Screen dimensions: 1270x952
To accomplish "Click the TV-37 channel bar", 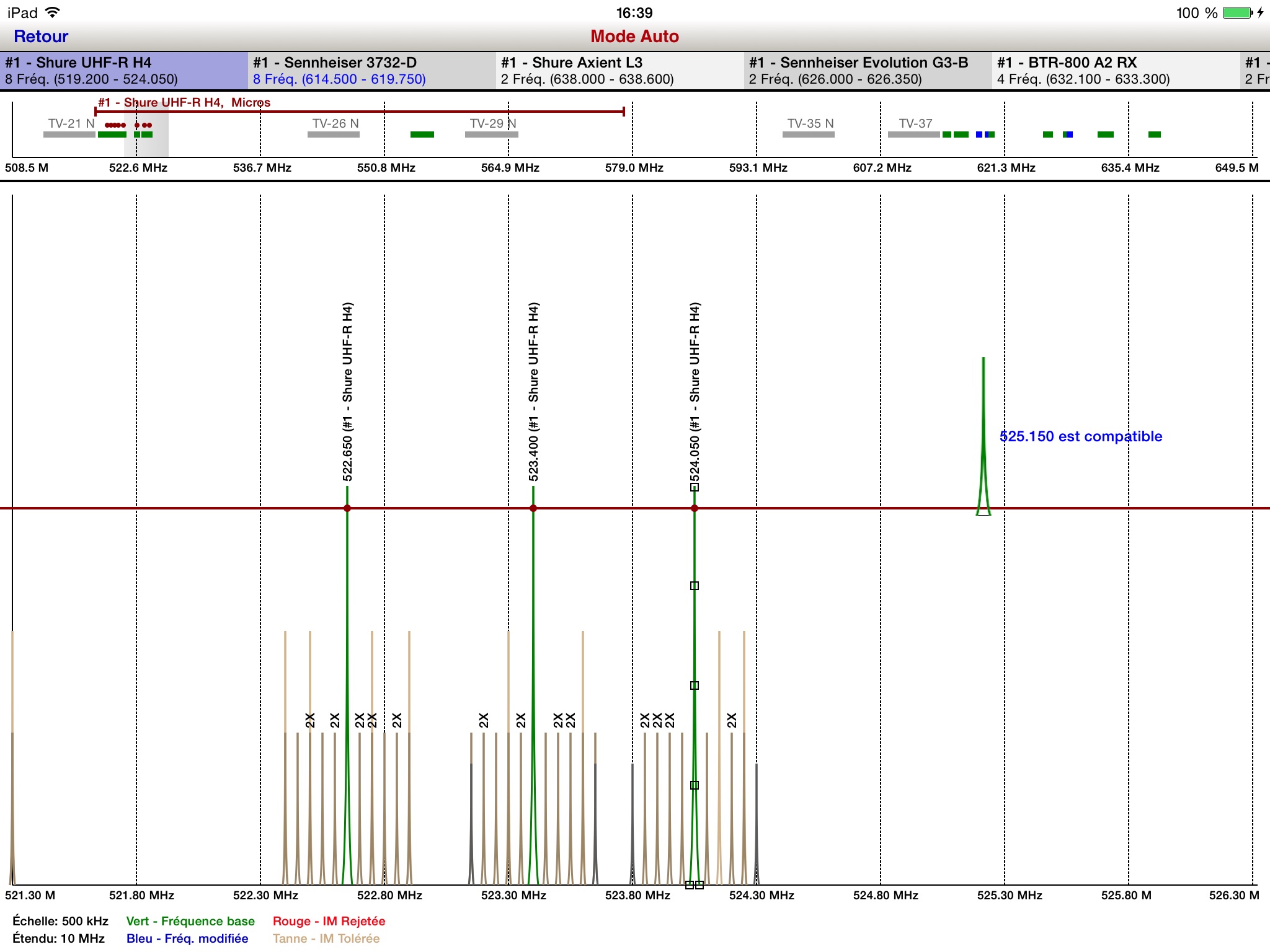I will pyautogui.click(x=914, y=134).
